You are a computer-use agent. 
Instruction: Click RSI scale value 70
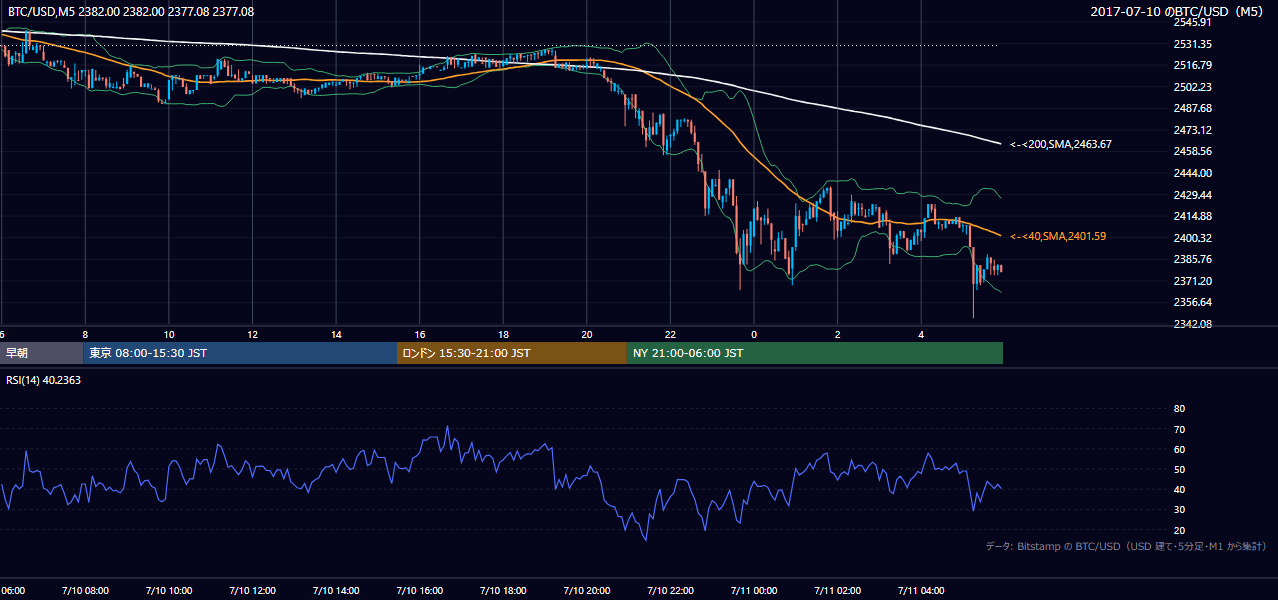point(1179,429)
